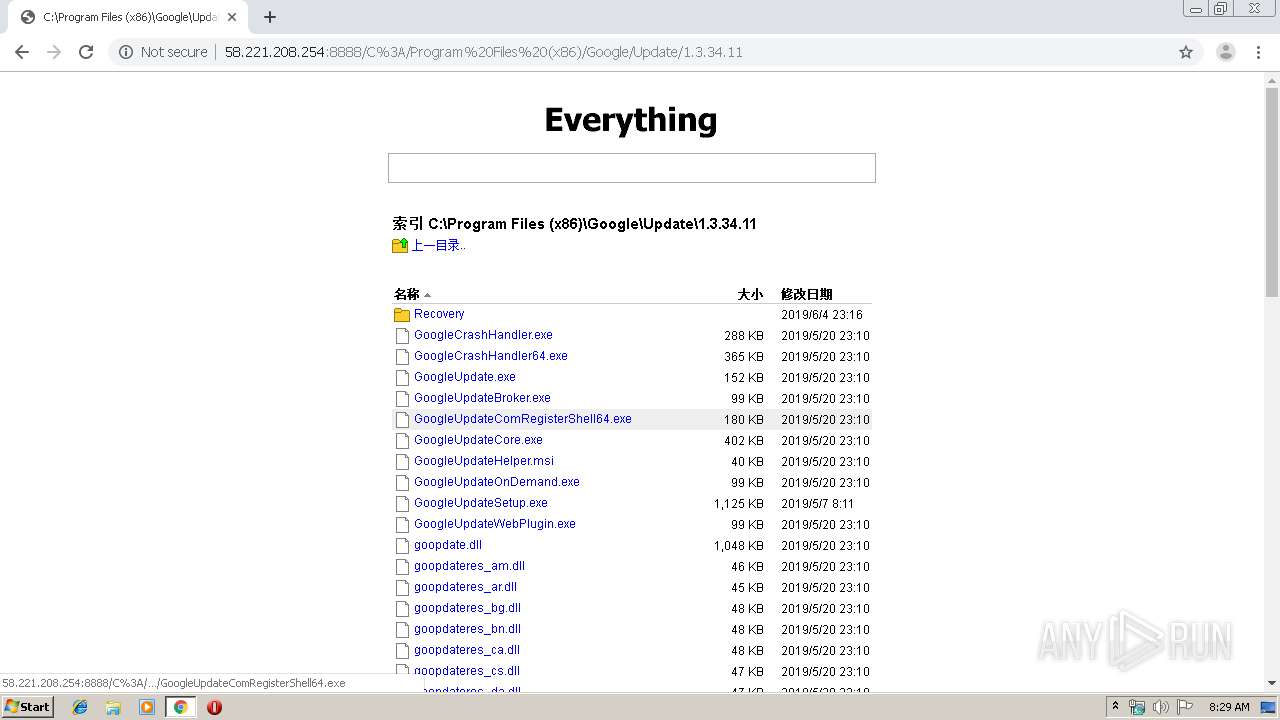This screenshot has height=720, width=1280.
Task: Click file icon beside GoogleUpdateHelper.msi
Action: pos(402,462)
